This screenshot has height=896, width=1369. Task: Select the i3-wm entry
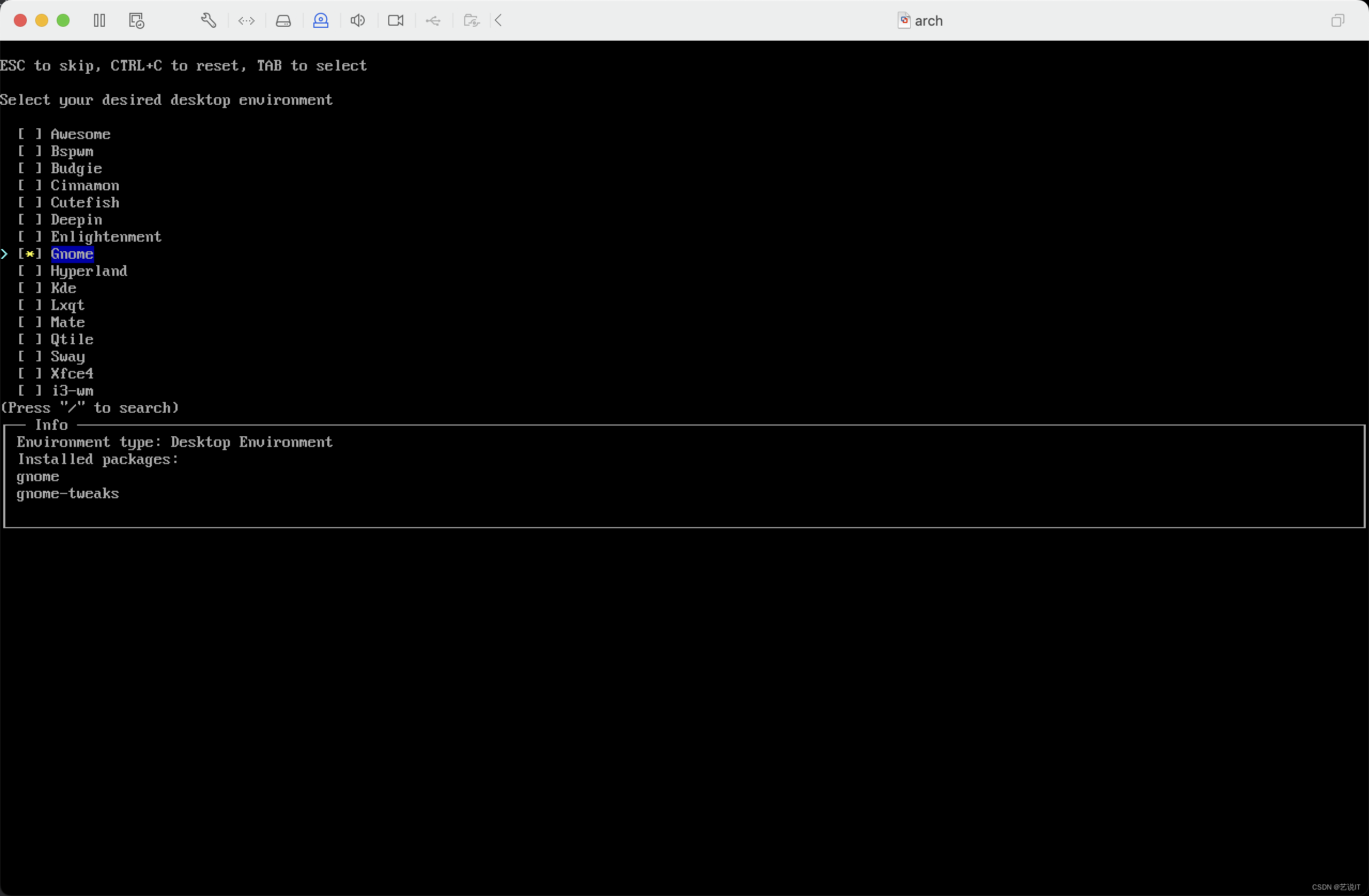(72, 391)
